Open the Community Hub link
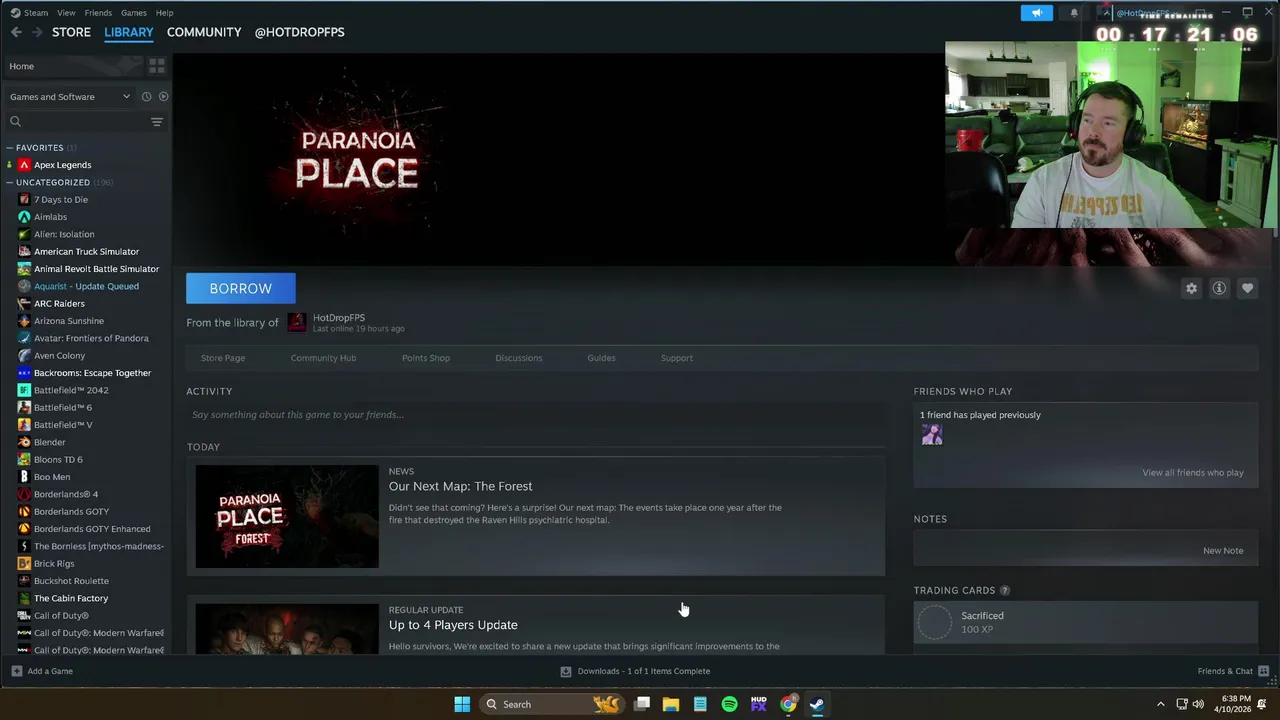This screenshot has width=1280, height=720. tap(323, 358)
